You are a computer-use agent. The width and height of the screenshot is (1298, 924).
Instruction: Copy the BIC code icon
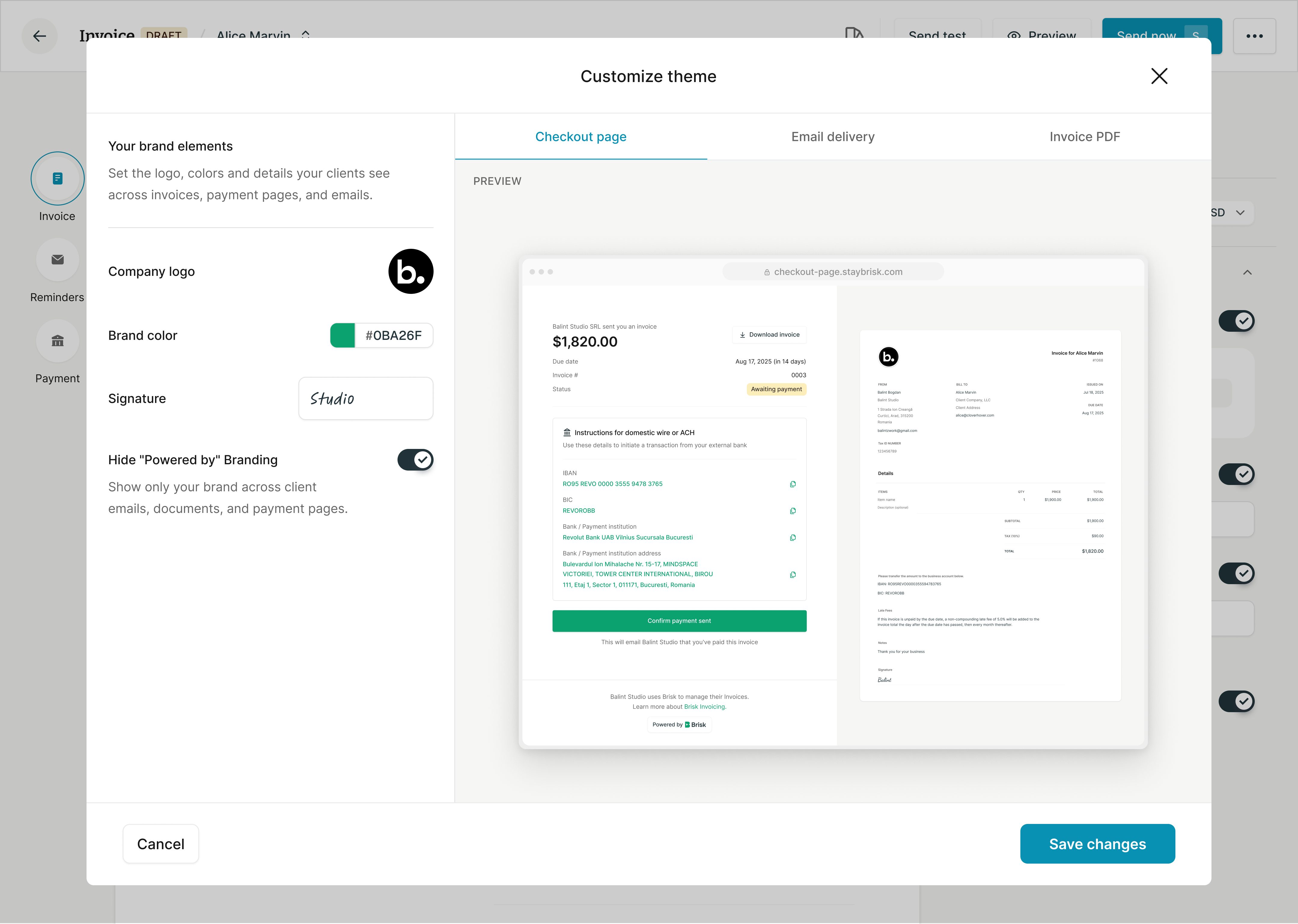tap(792, 511)
